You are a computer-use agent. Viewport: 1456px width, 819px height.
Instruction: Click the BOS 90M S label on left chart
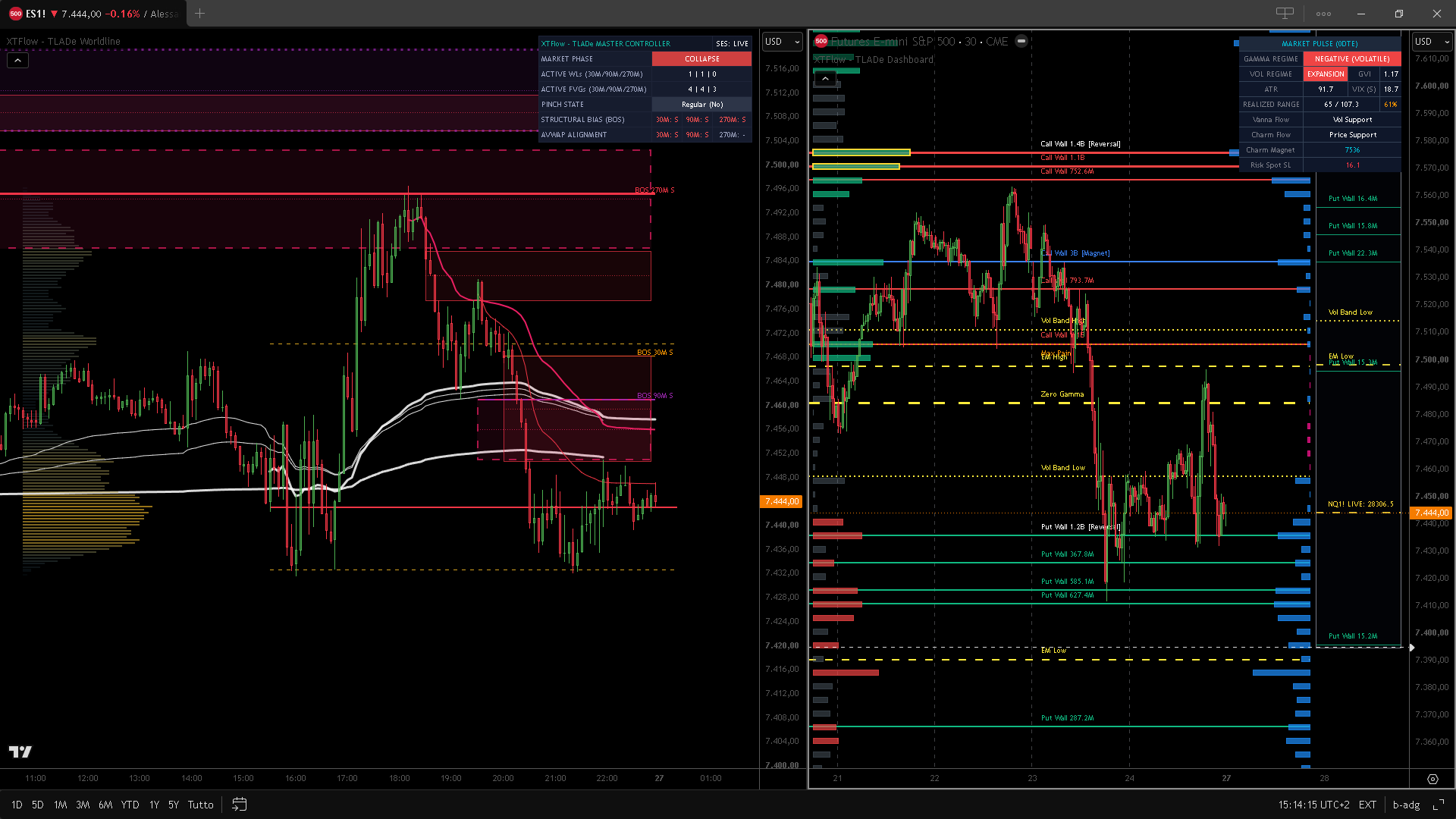[x=654, y=396]
